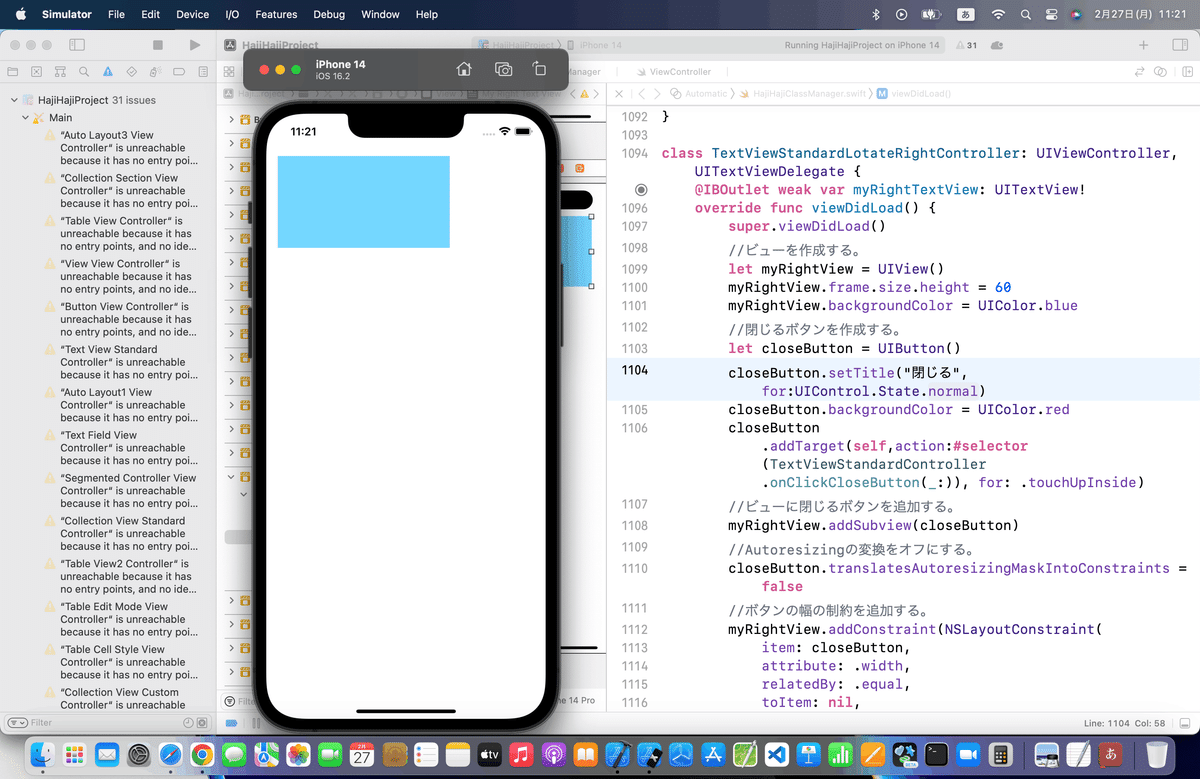Open the Report navigator
1200x779 pixels.
pos(203,72)
